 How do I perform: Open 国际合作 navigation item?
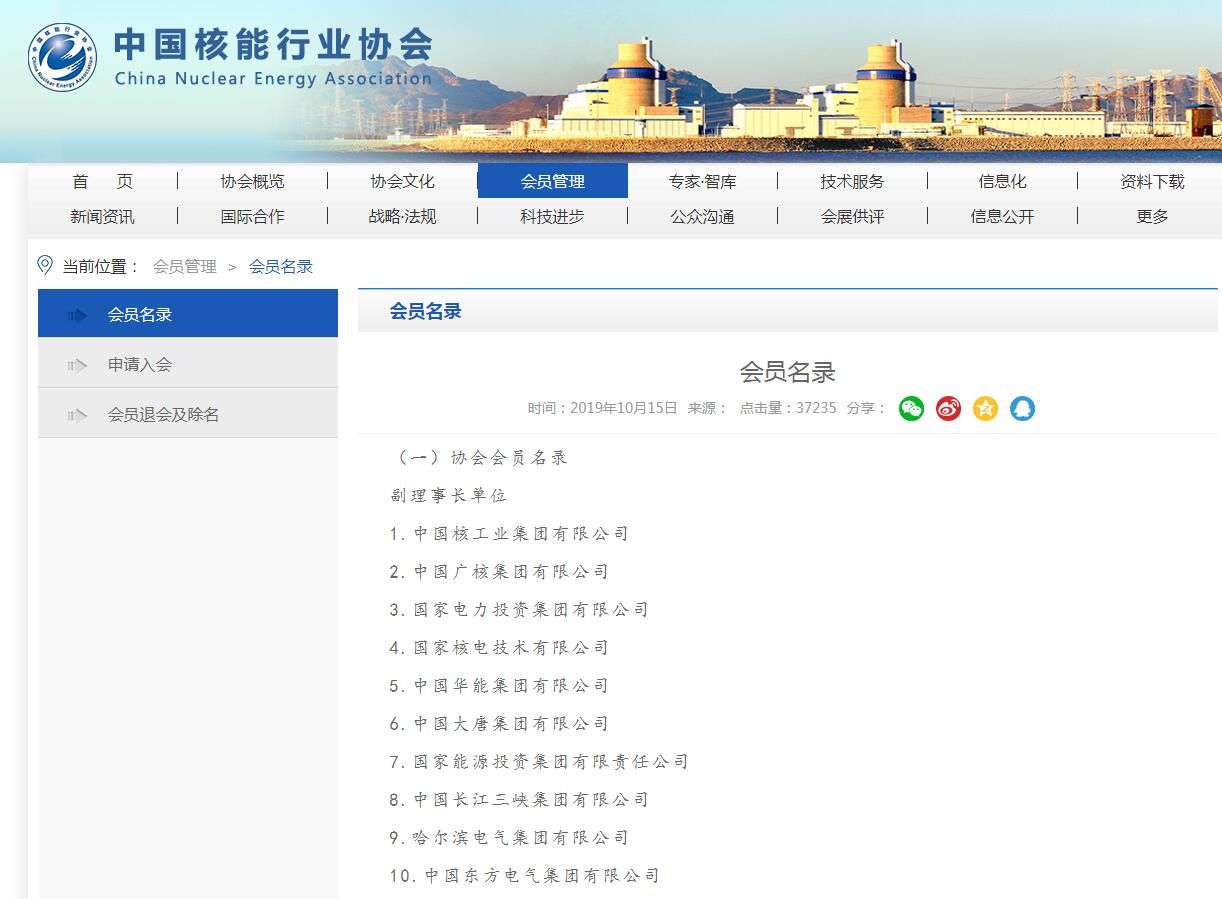(x=252, y=216)
